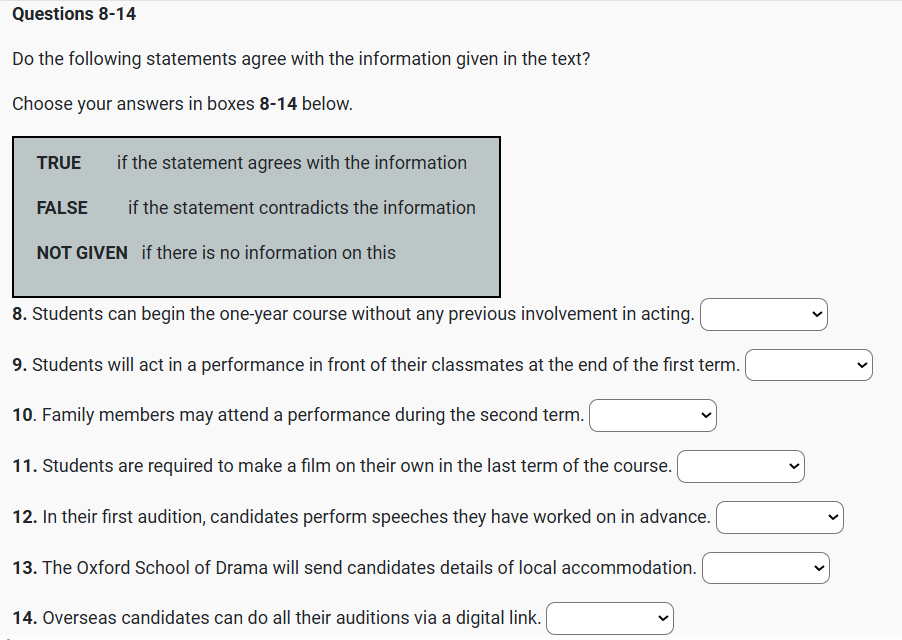
Task: Click the "Questions 8-14" heading
Action: point(75,14)
